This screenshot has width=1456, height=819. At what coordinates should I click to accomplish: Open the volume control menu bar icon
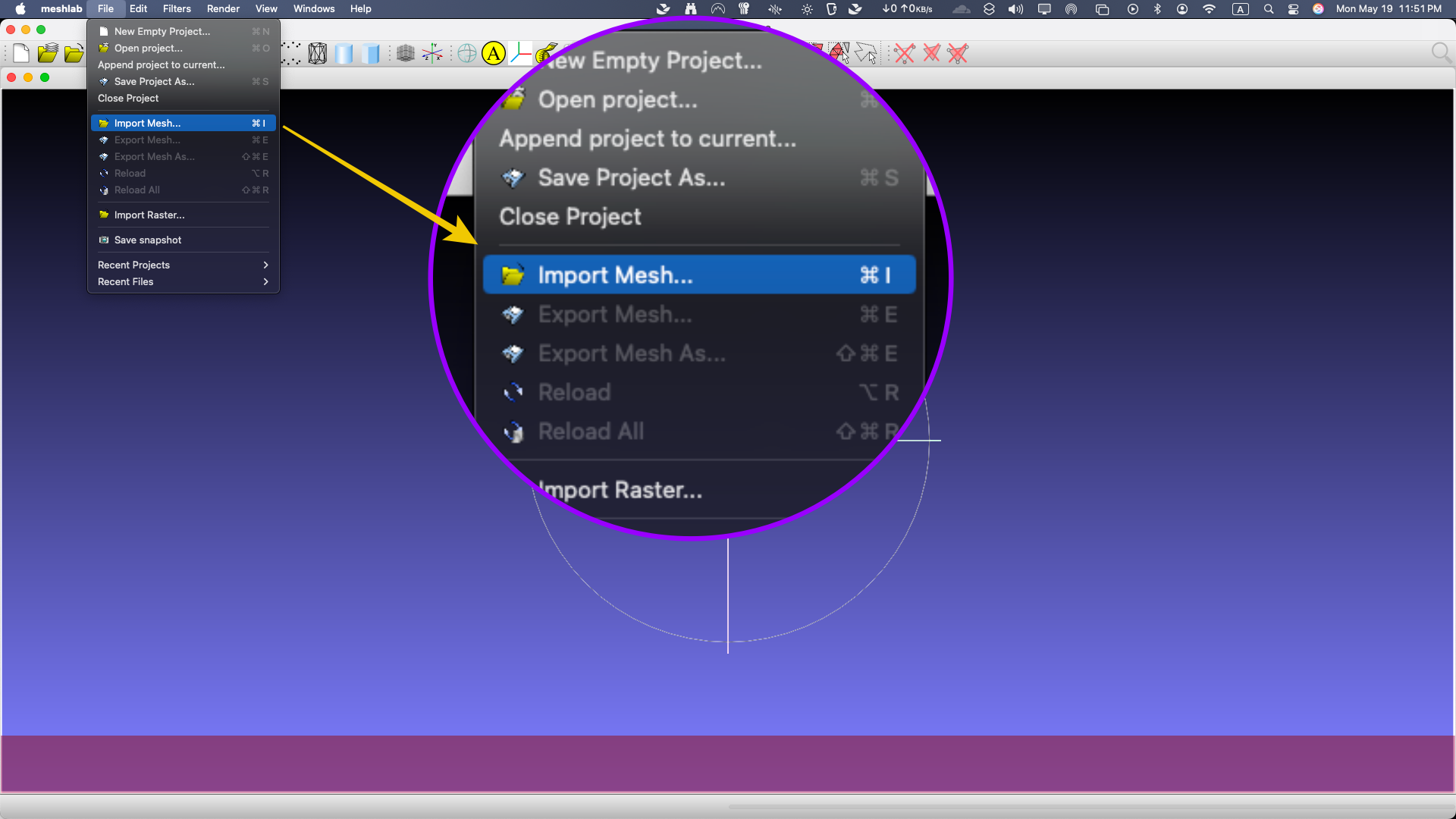pyautogui.click(x=1015, y=9)
